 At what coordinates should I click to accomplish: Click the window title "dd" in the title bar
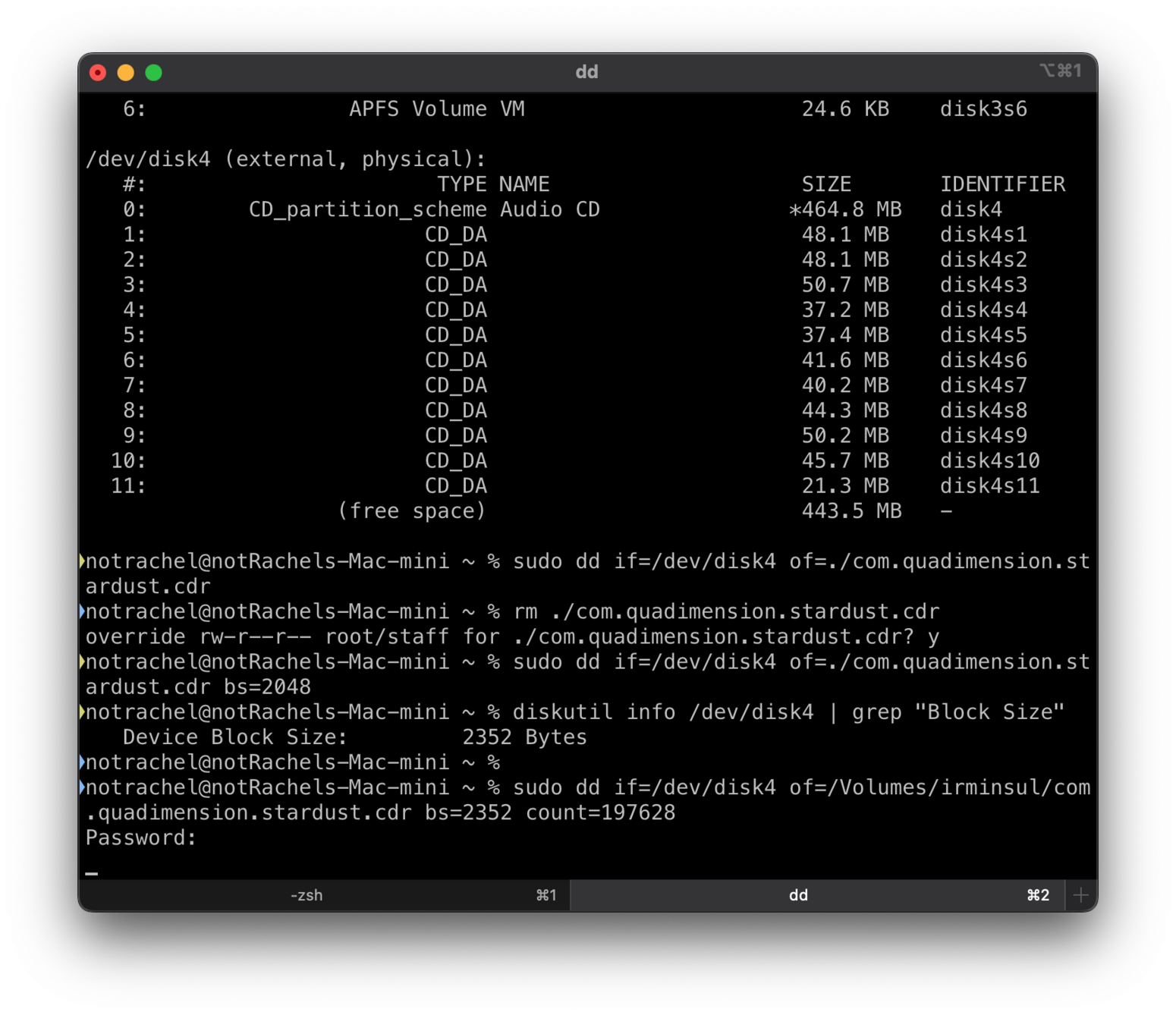pyautogui.click(x=586, y=72)
